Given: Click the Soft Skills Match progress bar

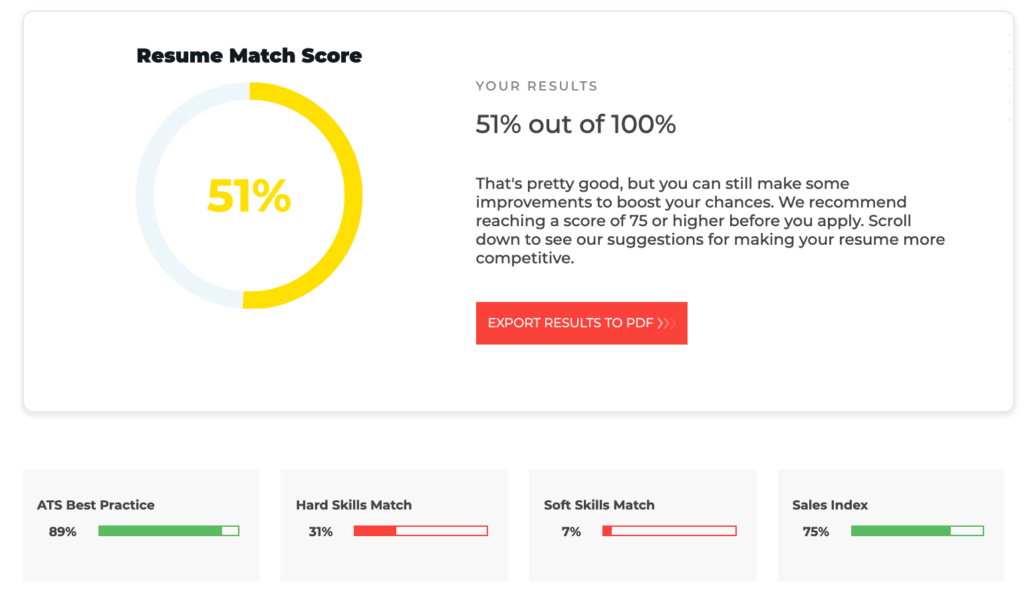Looking at the screenshot, I should [x=669, y=531].
